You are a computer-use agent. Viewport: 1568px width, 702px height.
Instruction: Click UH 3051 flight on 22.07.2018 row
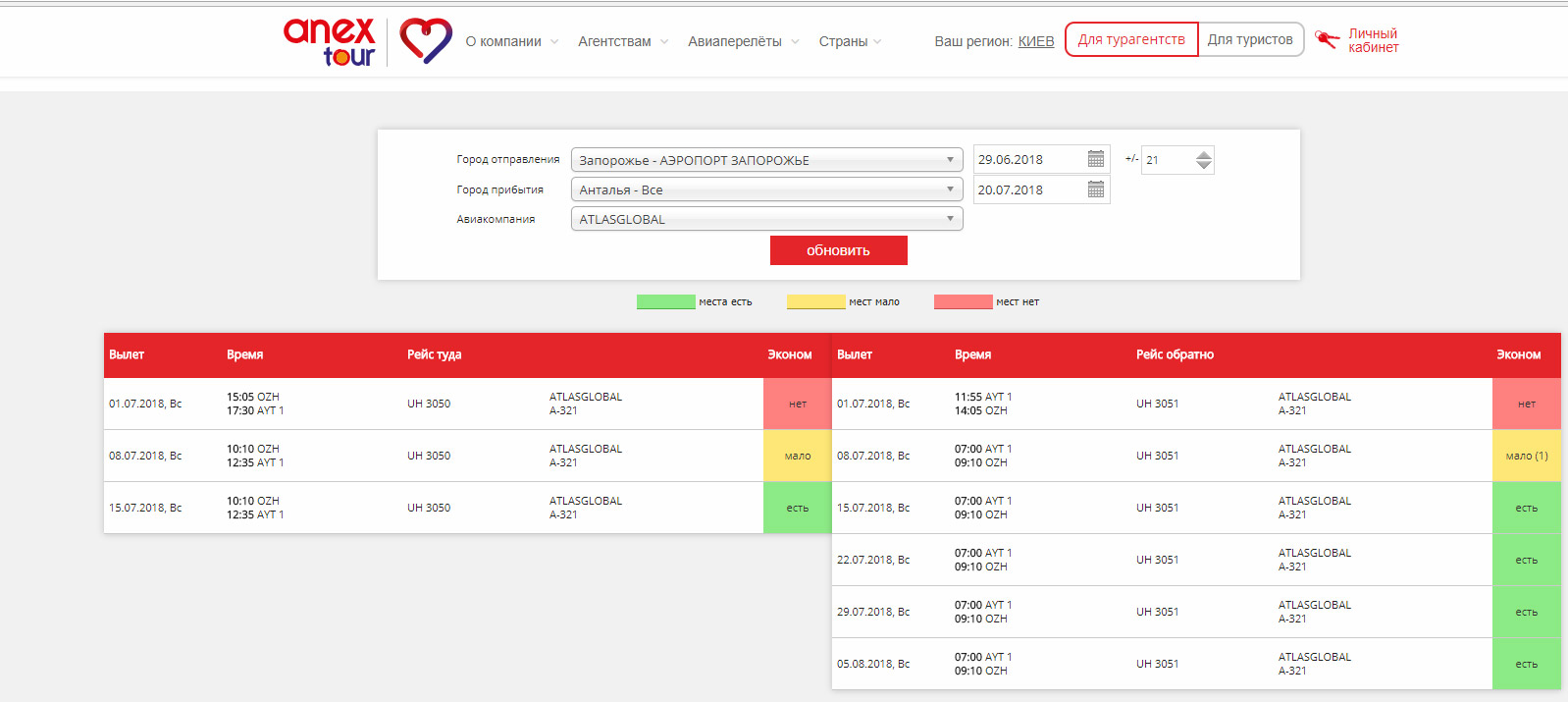(1158, 560)
